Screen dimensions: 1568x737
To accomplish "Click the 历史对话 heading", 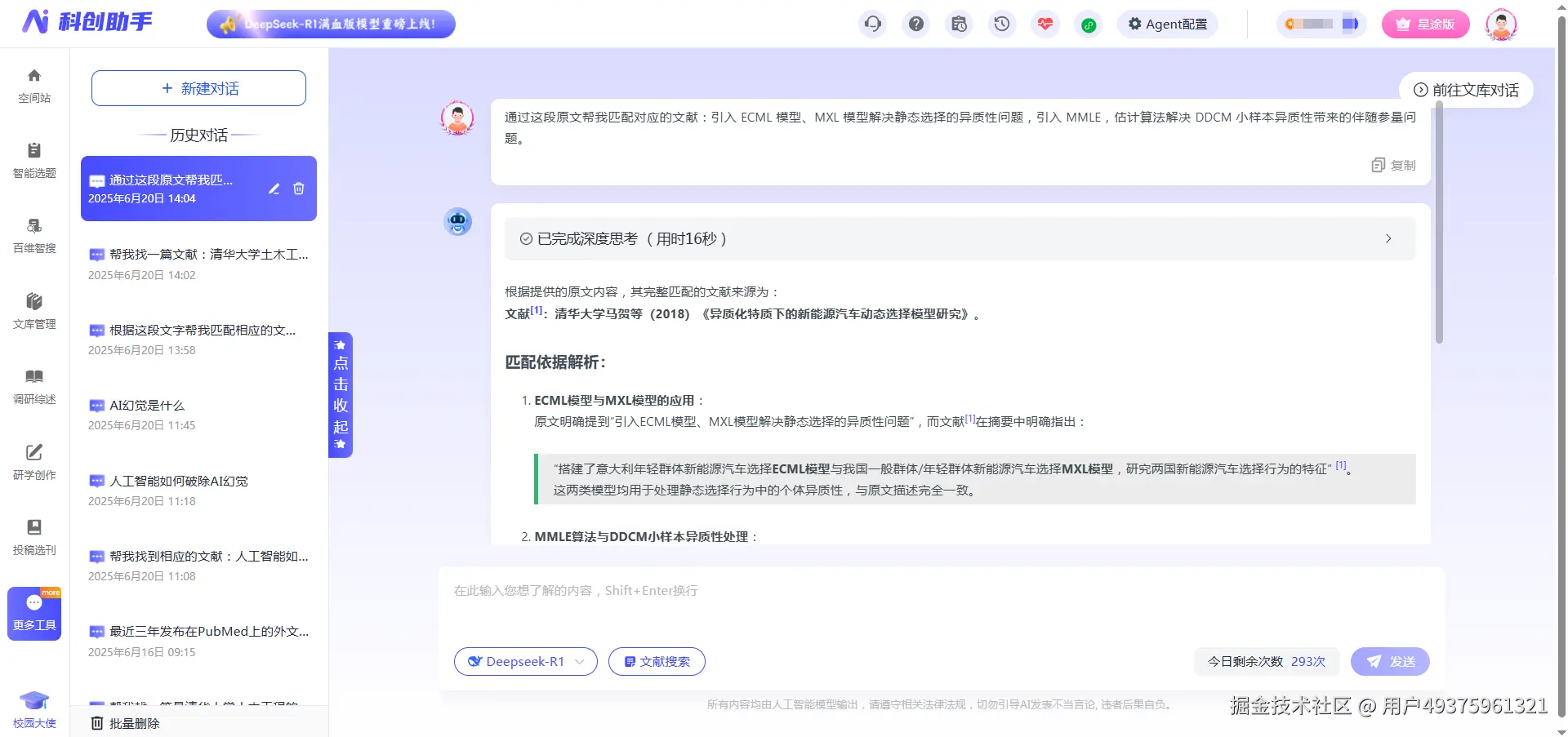I will point(198,135).
